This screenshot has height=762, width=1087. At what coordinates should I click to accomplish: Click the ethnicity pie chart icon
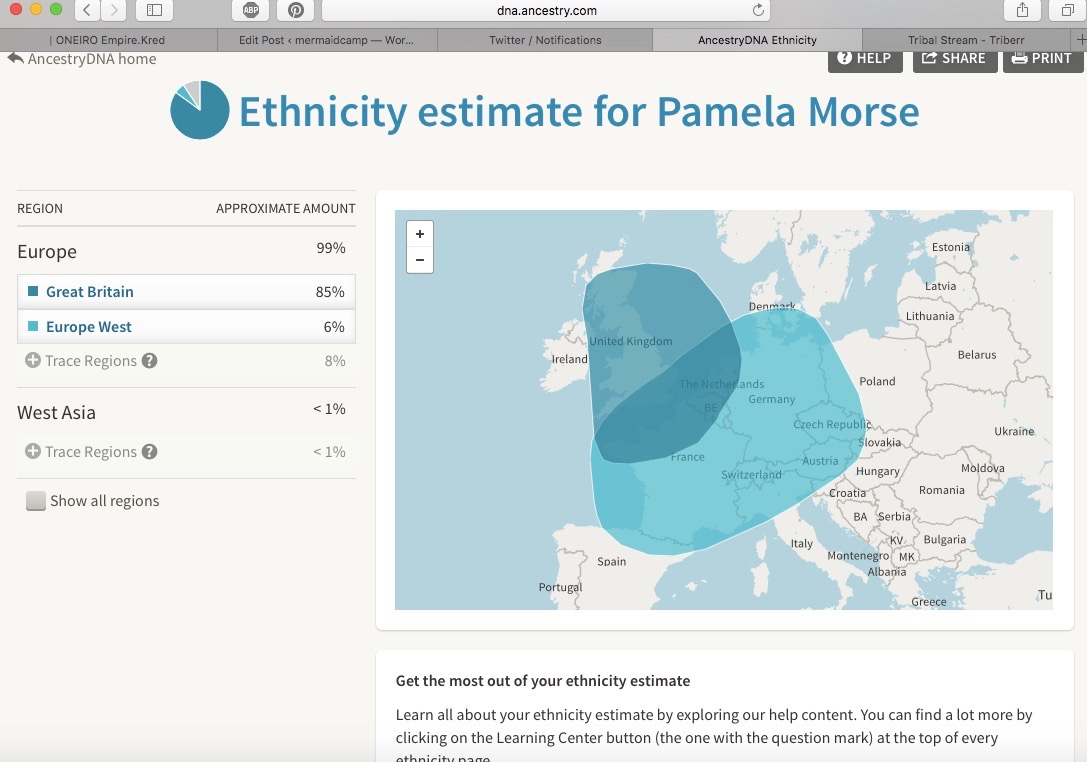pyautogui.click(x=200, y=110)
